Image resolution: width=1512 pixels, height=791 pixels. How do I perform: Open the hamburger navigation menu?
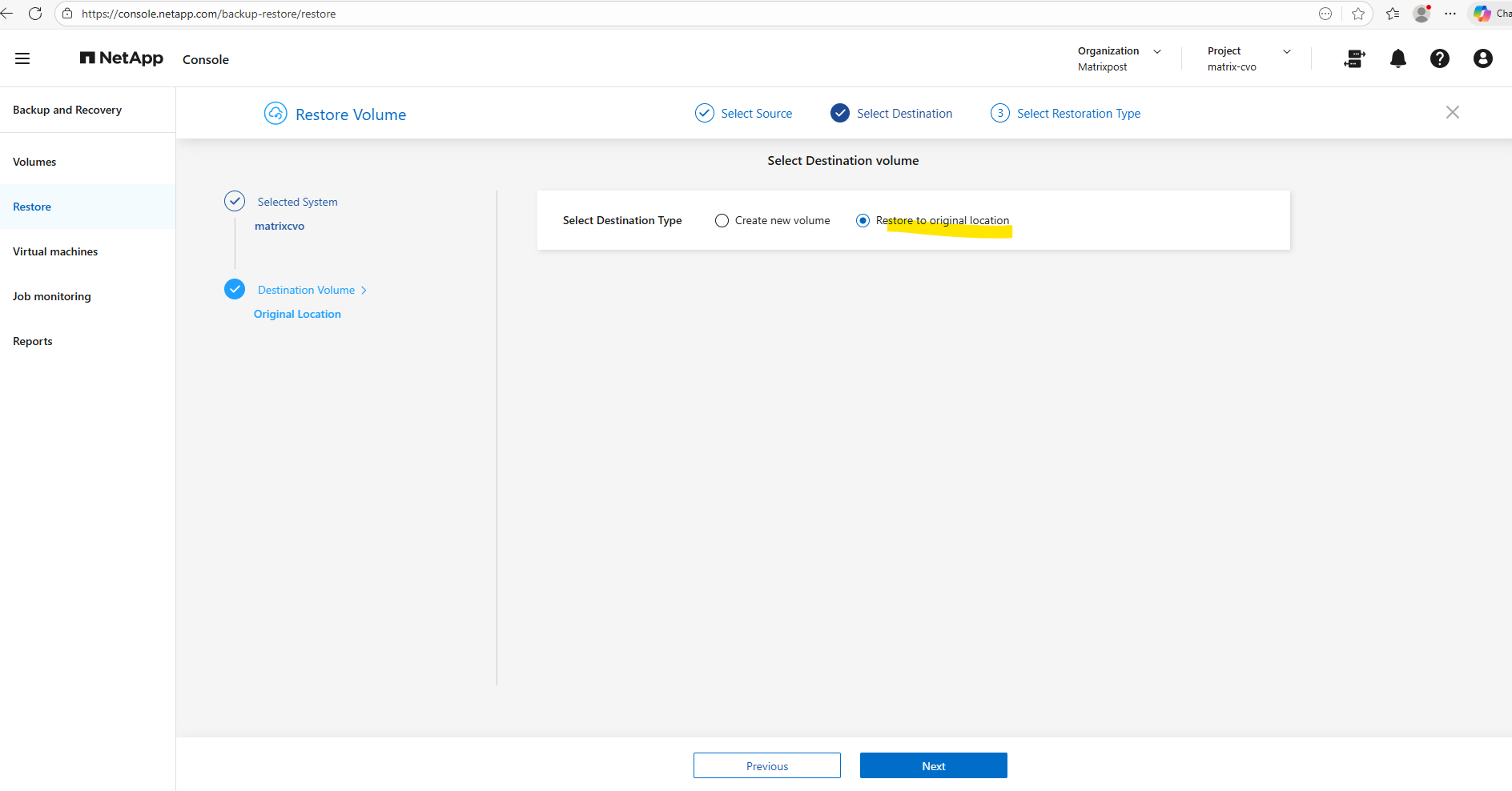click(x=22, y=58)
